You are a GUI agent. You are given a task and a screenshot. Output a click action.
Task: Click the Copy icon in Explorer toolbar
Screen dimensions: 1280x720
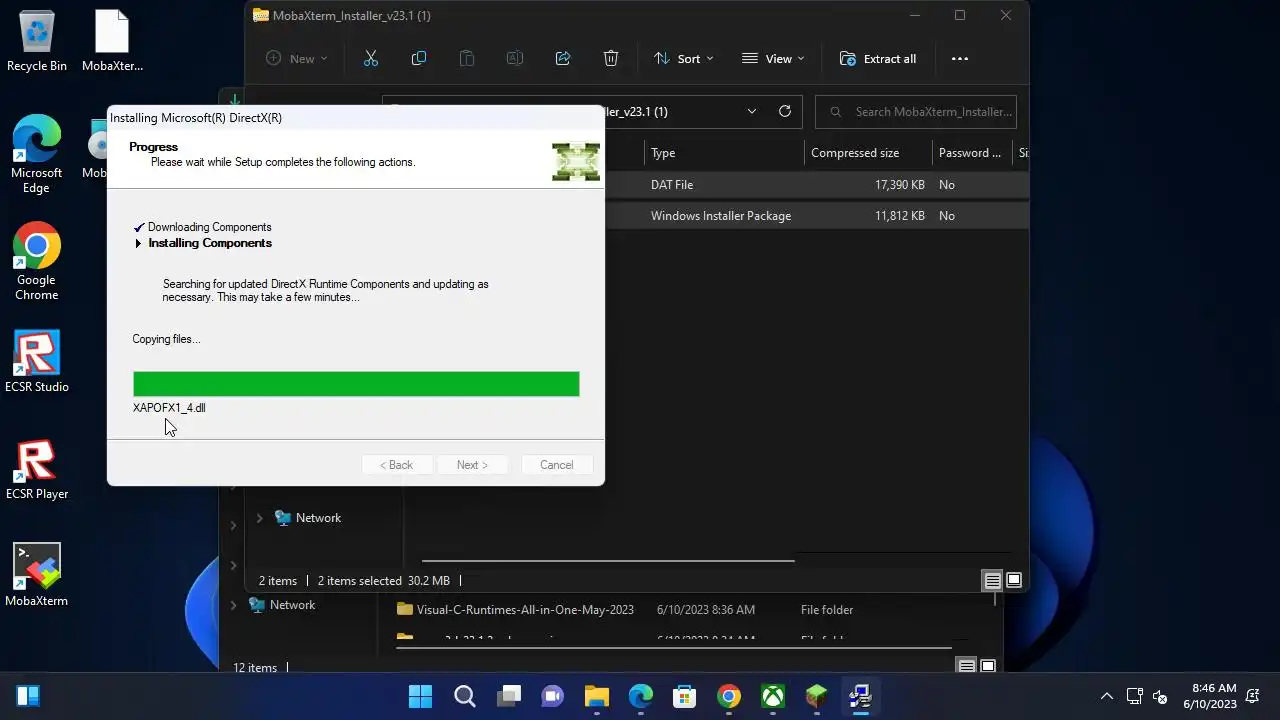(x=419, y=59)
